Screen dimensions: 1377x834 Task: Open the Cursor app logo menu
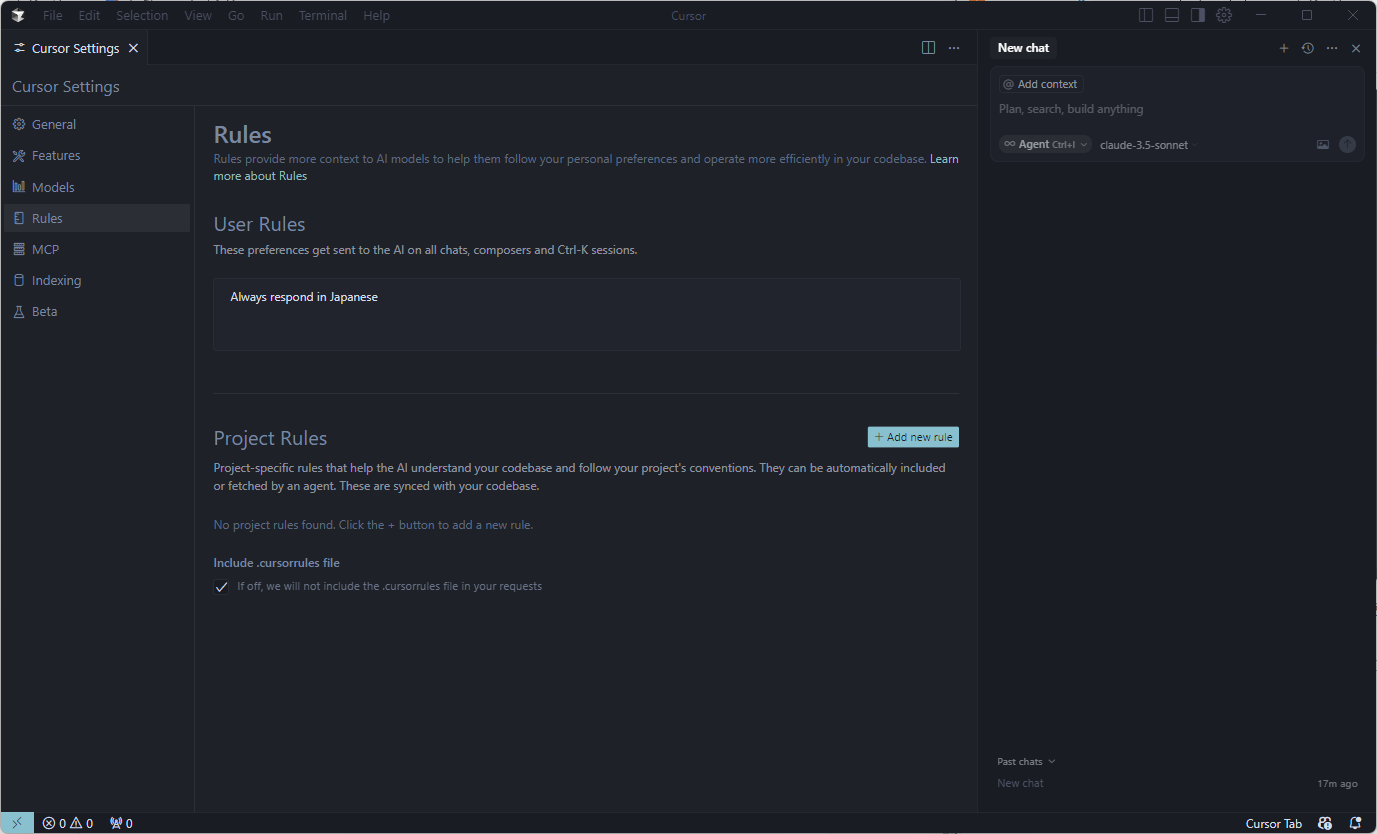coord(17,15)
